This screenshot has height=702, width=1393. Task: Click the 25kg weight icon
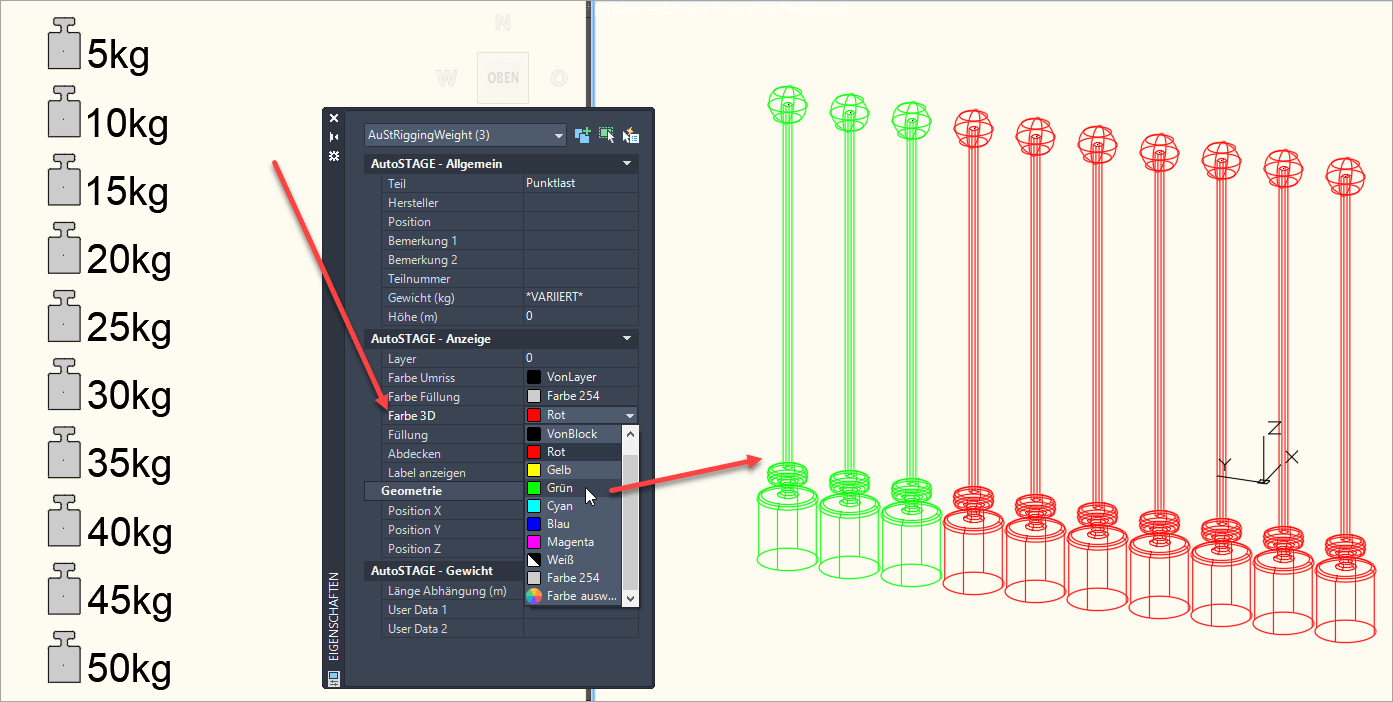pyautogui.click(x=64, y=315)
